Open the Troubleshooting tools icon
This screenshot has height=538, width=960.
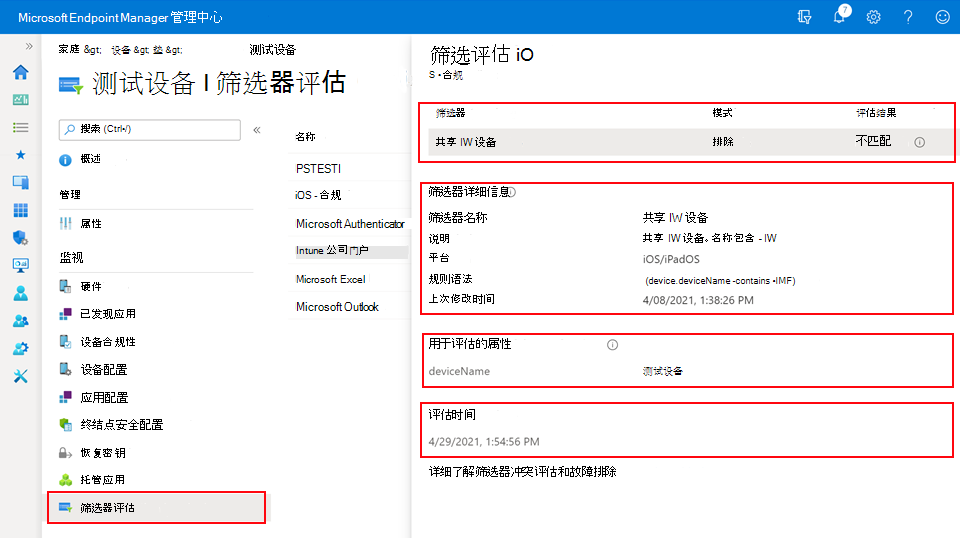pyautogui.click(x=20, y=376)
